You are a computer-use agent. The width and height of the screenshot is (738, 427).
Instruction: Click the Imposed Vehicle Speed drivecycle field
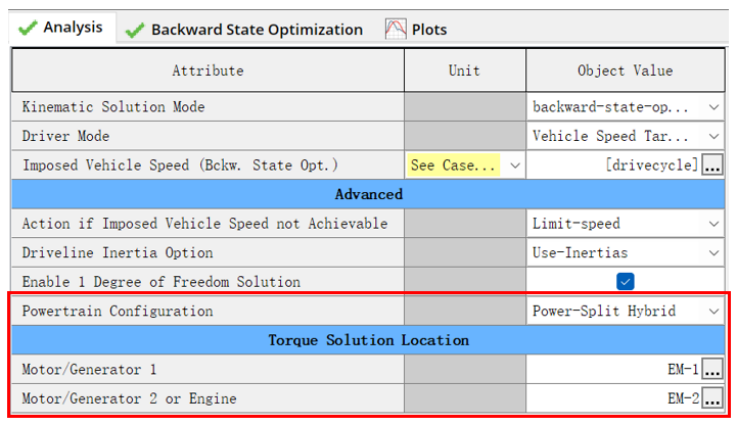point(612,165)
